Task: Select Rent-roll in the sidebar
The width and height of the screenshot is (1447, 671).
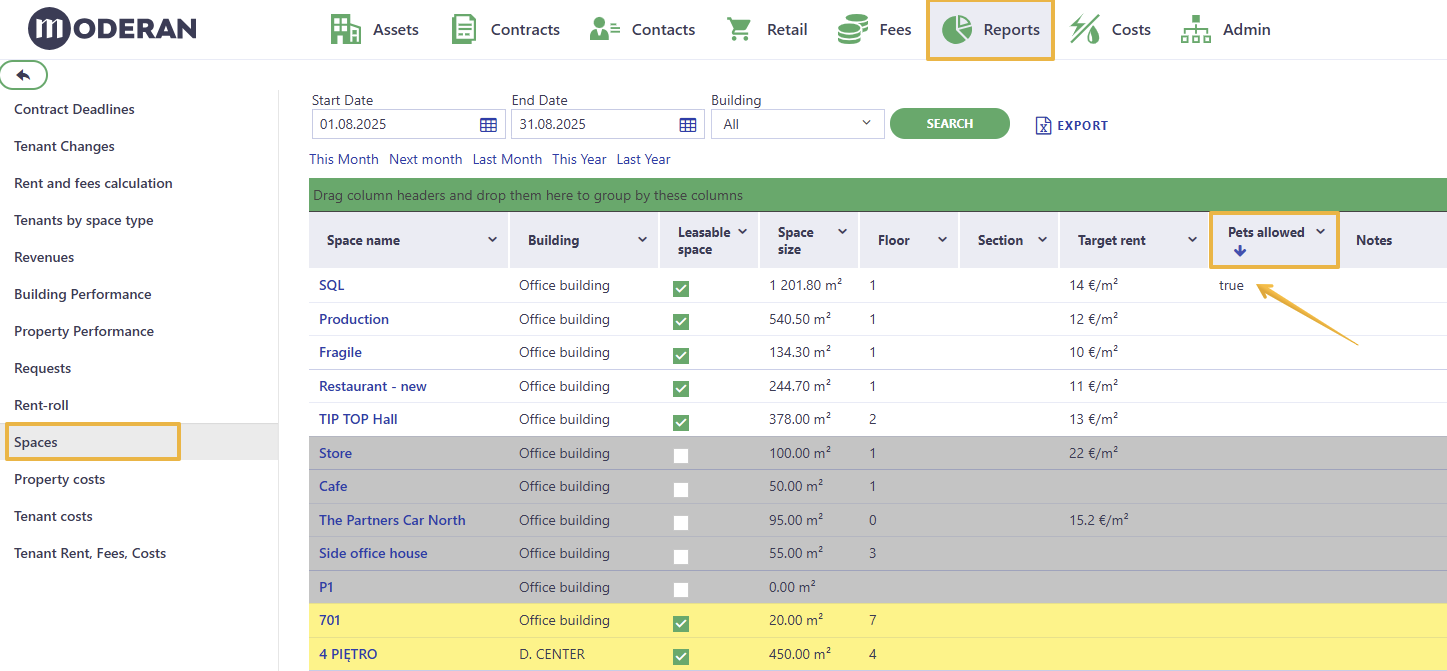Action: (41, 405)
